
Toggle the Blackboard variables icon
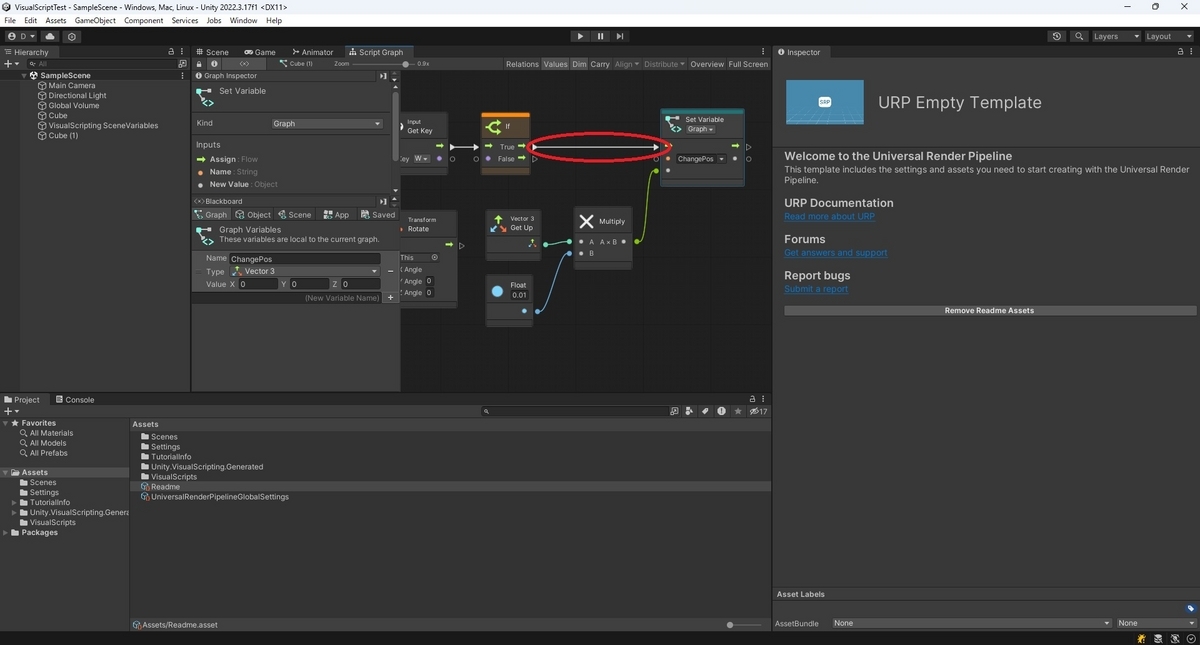[x=245, y=64]
